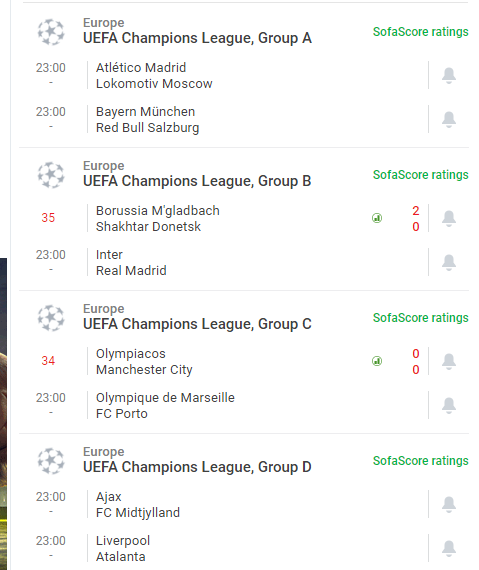Toggle notification bell for Bayern München match
The width and height of the screenshot is (479, 570).
pyautogui.click(x=449, y=120)
